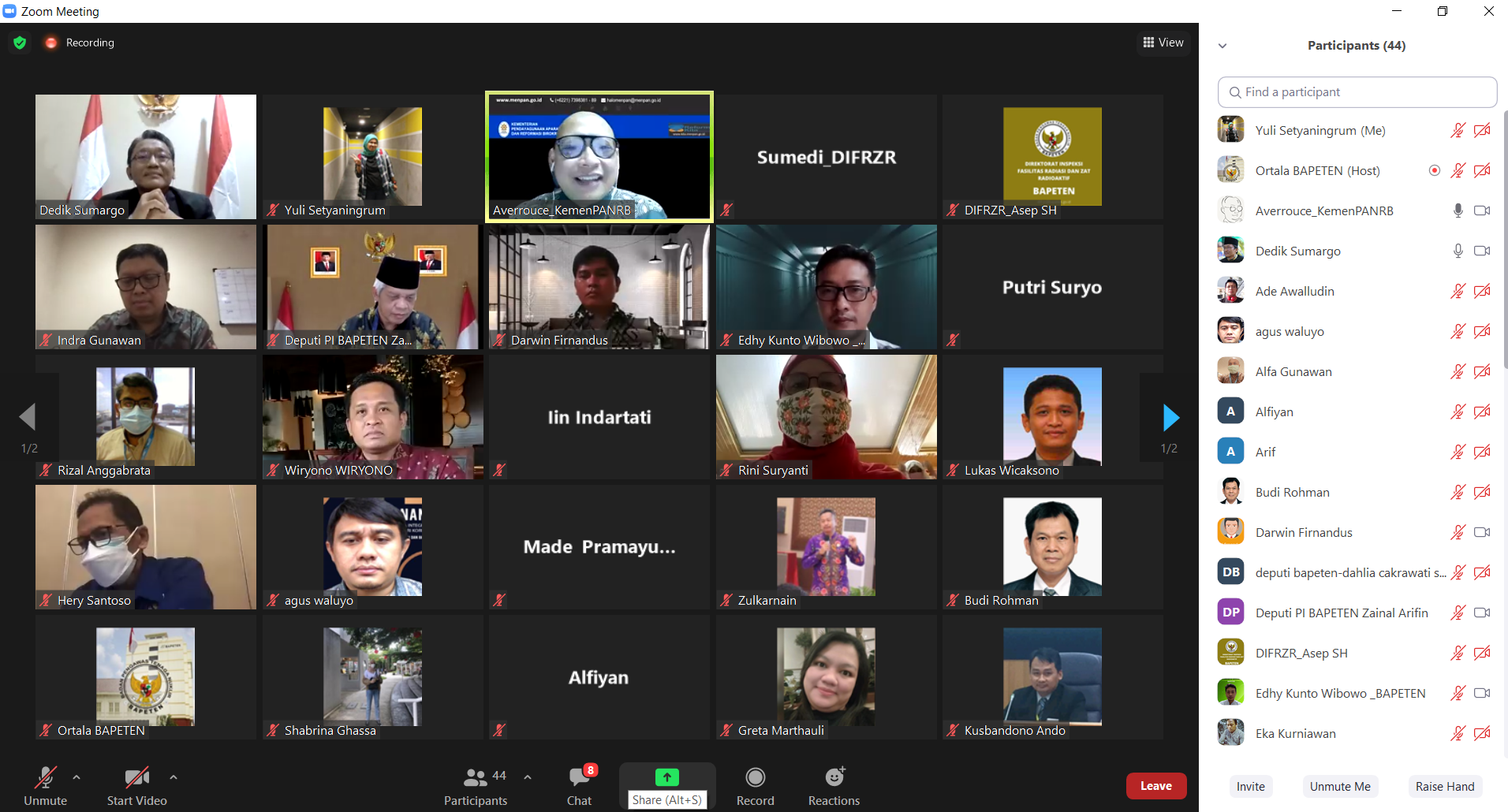Click the DB avatar of deputi bapeten-dahlia

[1230, 572]
